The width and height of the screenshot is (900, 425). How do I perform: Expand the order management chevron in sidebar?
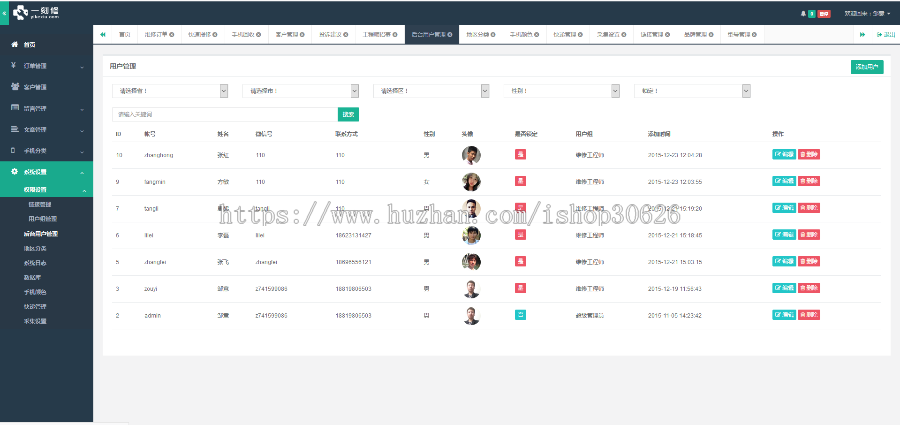[x=82, y=67]
